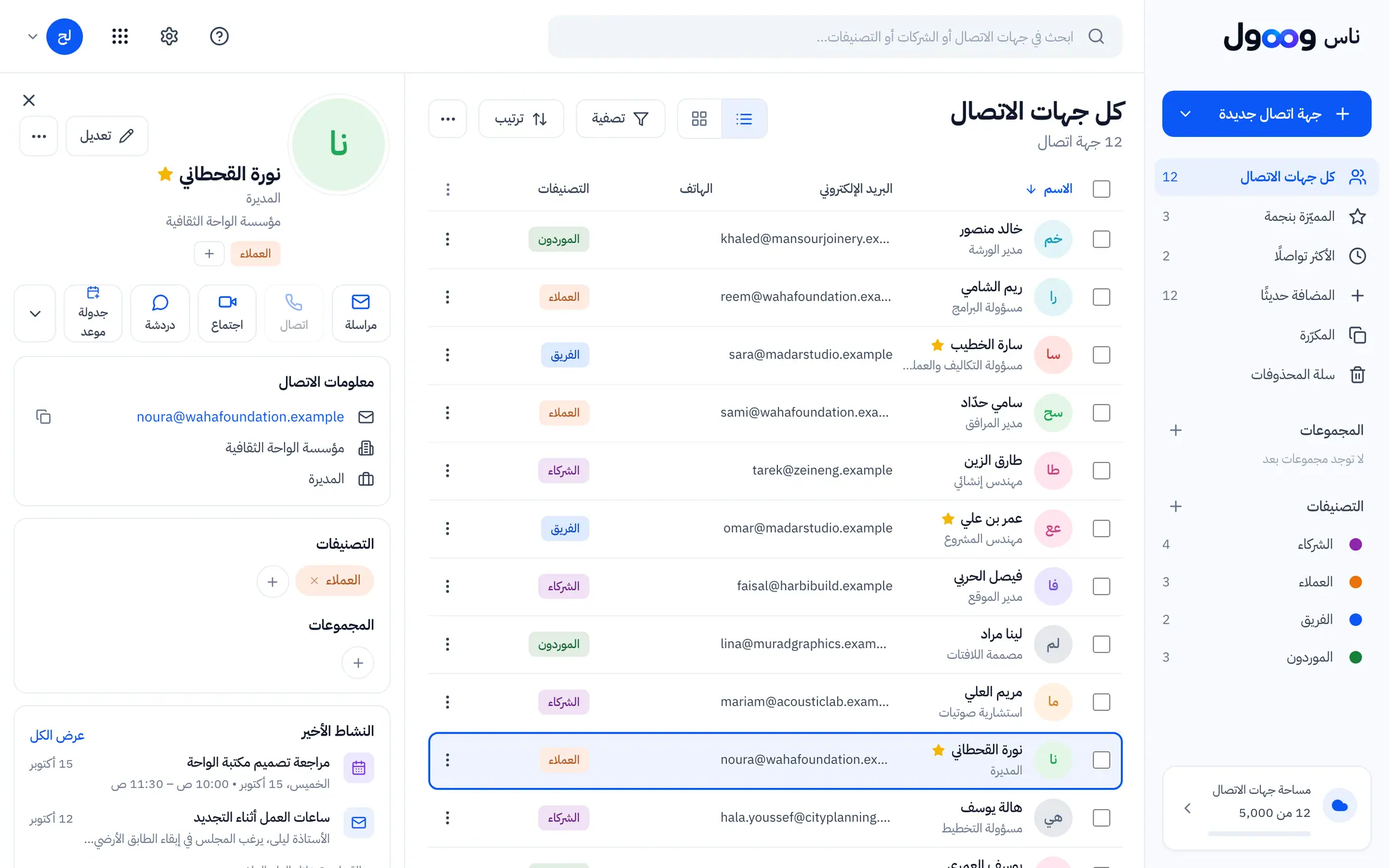Open the تصفية filter dropdown
The height and width of the screenshot is (868, 1389).
coord(620,119)
